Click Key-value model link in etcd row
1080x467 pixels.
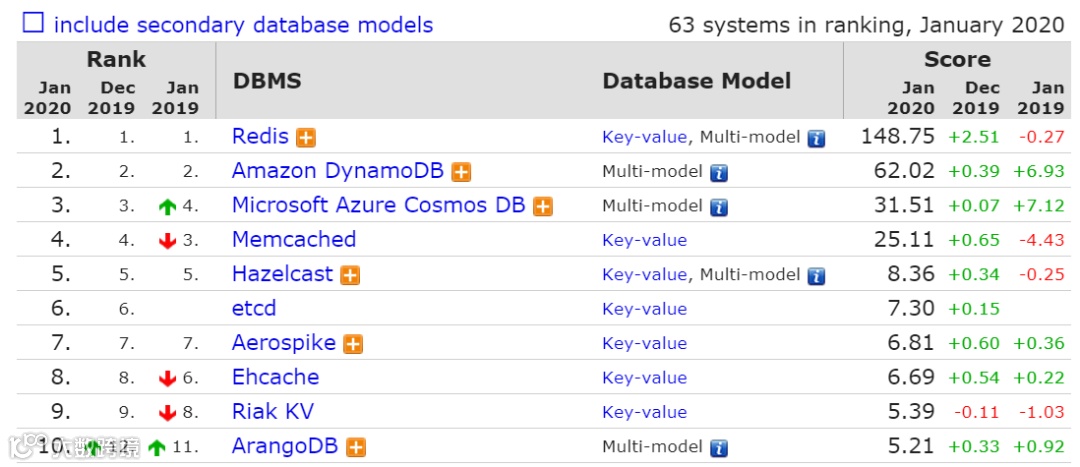(x=644, y=309)
